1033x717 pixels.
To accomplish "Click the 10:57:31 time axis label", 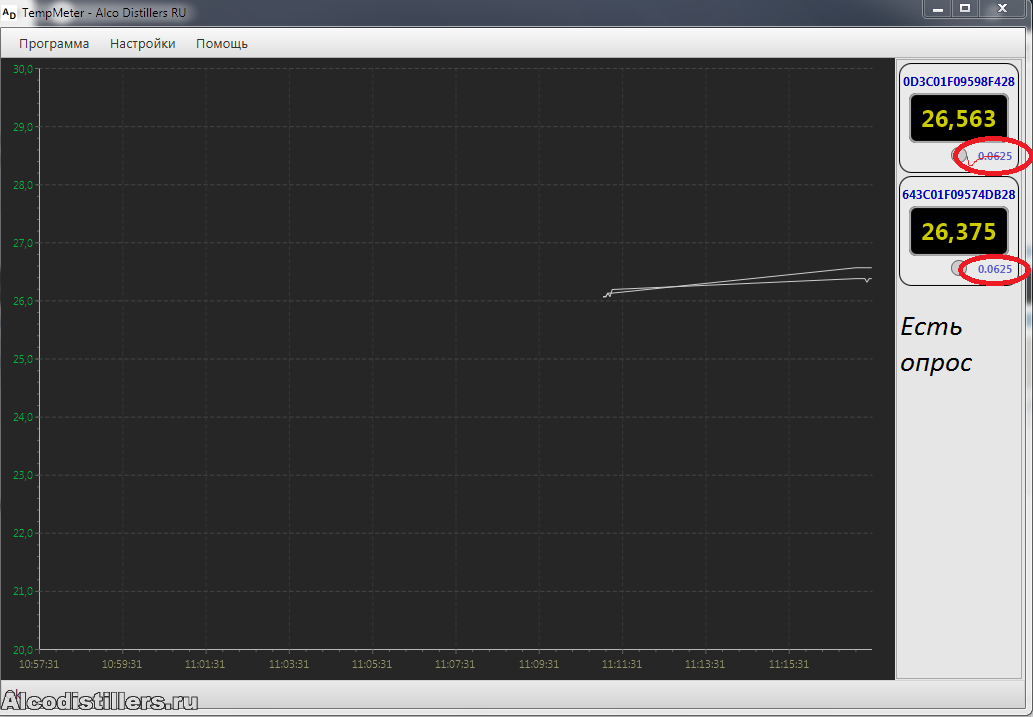I will (39, 663).
